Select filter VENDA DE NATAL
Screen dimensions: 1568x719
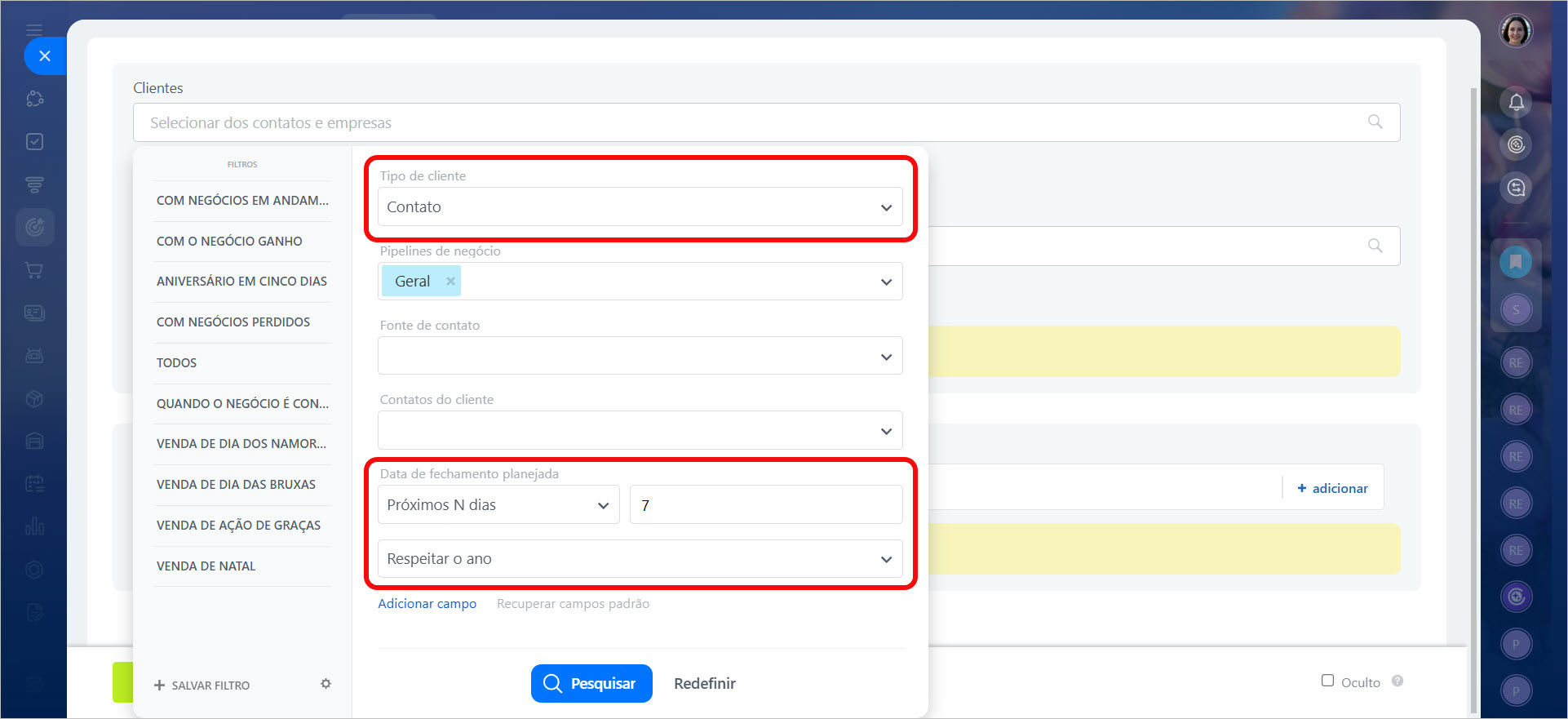(x=242, y=566)
